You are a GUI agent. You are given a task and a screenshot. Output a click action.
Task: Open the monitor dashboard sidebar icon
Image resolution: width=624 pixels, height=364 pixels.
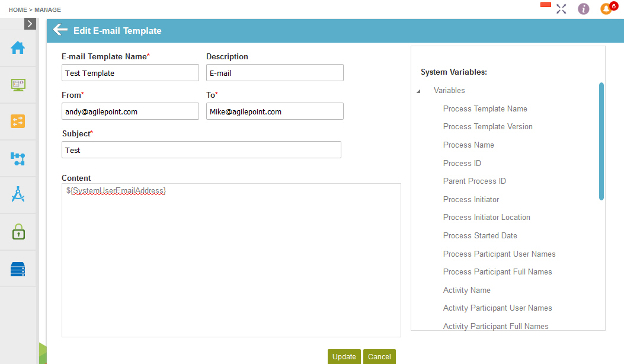pyautogui.click(x=18, y=85)
